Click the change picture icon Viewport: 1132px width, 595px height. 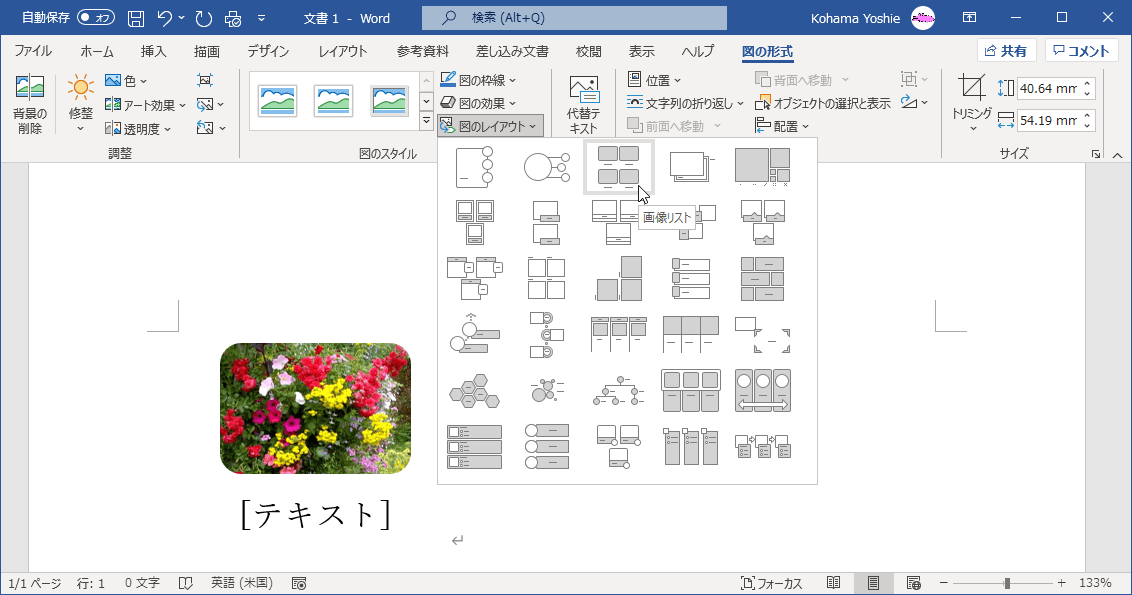click(x=209, y=105)
